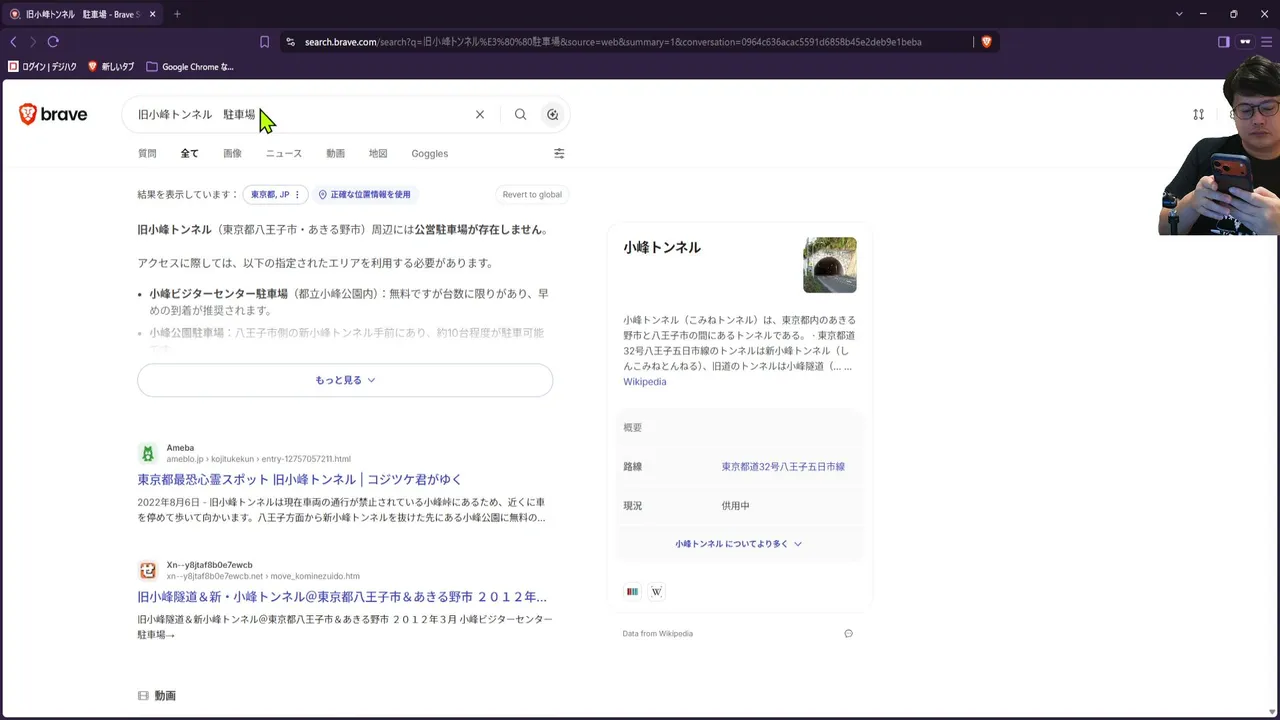
Task: Open 新しいタブ bookmark
Action: [x=111, y=67]
